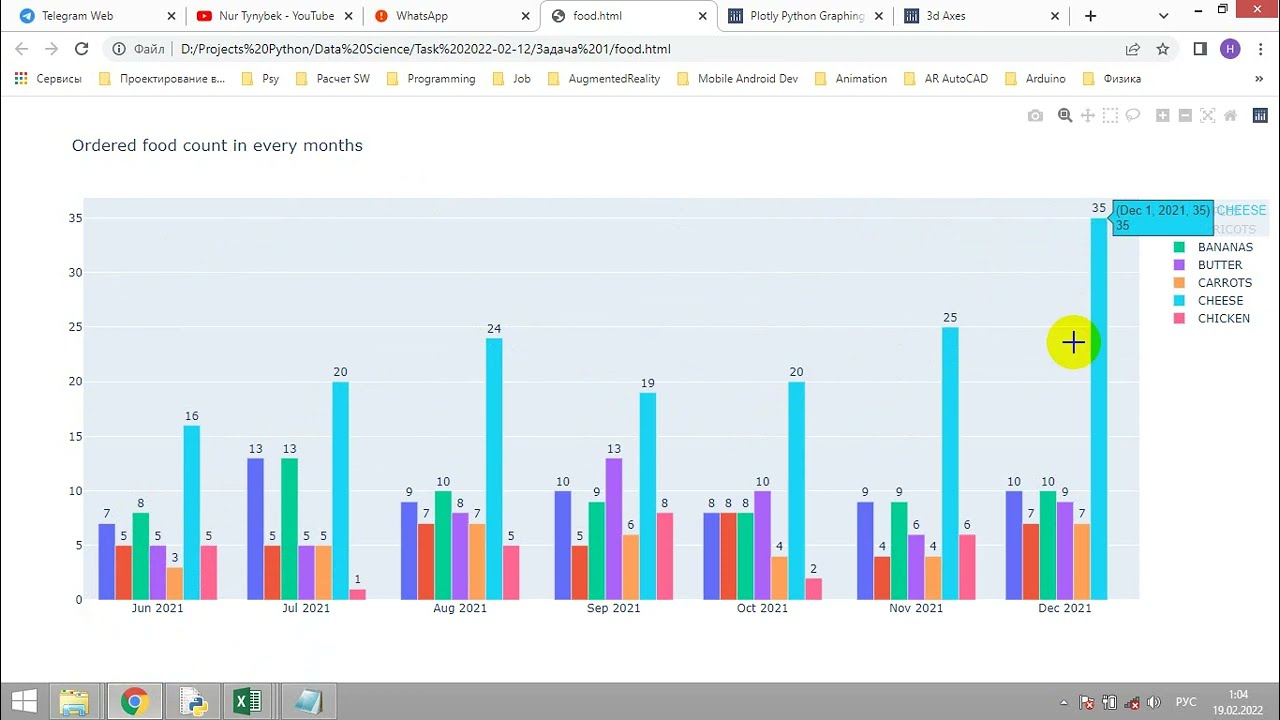Click the Sep 2021 butter bar labeled 13
1280x720 pixels.
(x=614, y=529)
